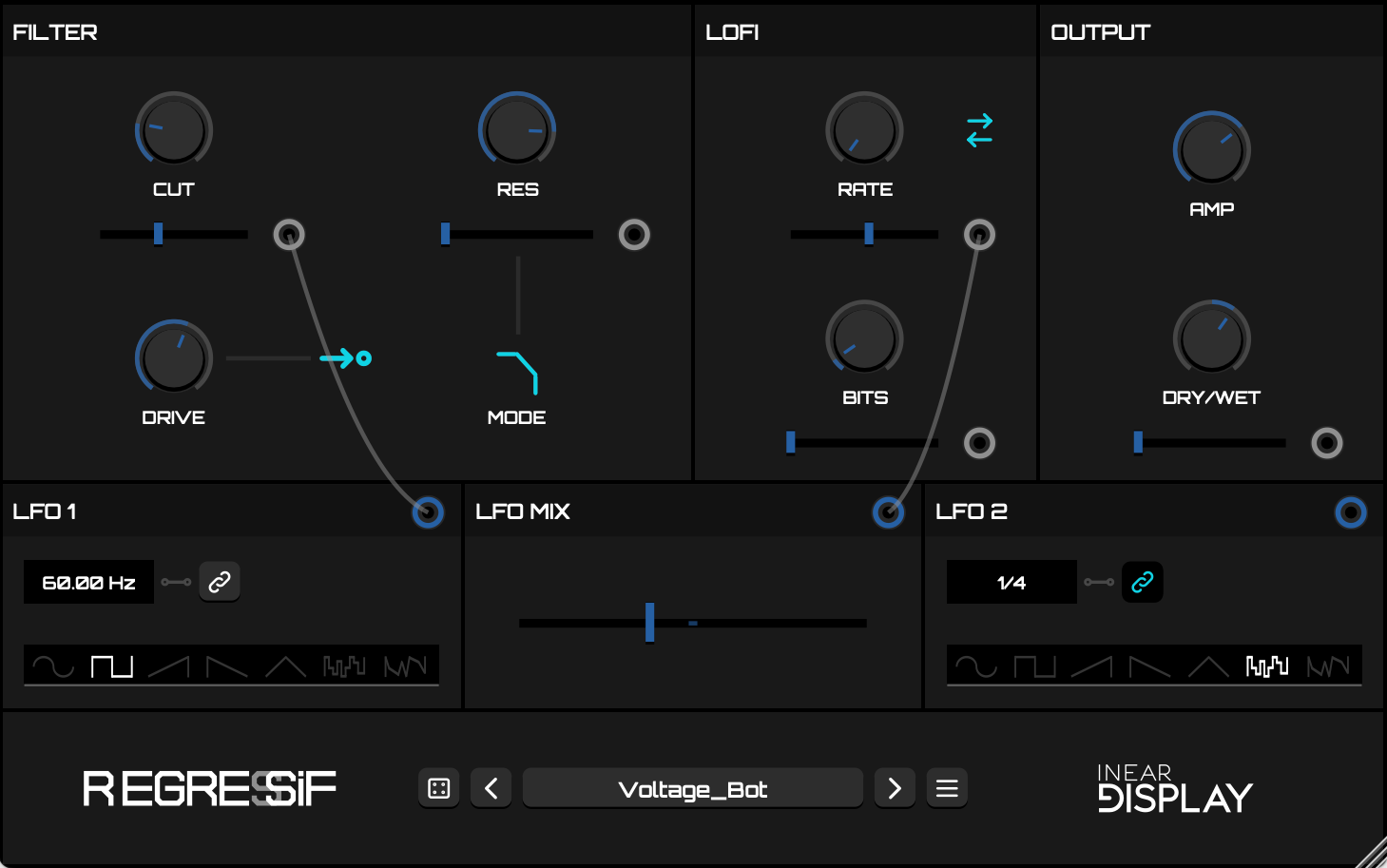The width and height of the screenshot is (1387, 868).
Task: Select ramp-down saw waveform in LFO 1
Action: tap(228, 666)
